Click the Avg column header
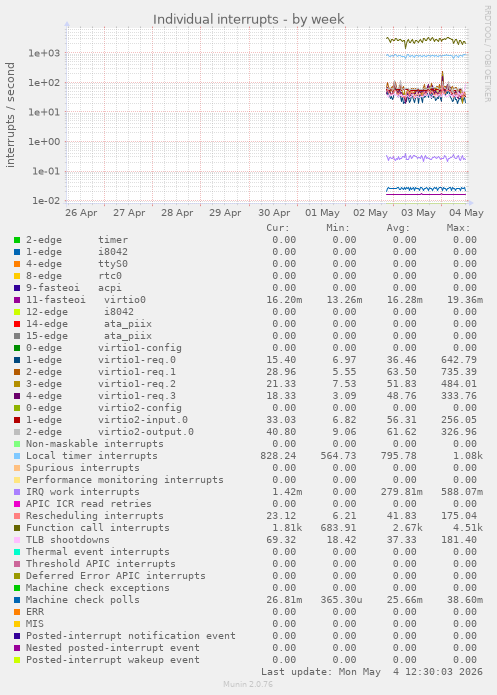The width and height of the screenshot is (497, 695). coord(398,228)
